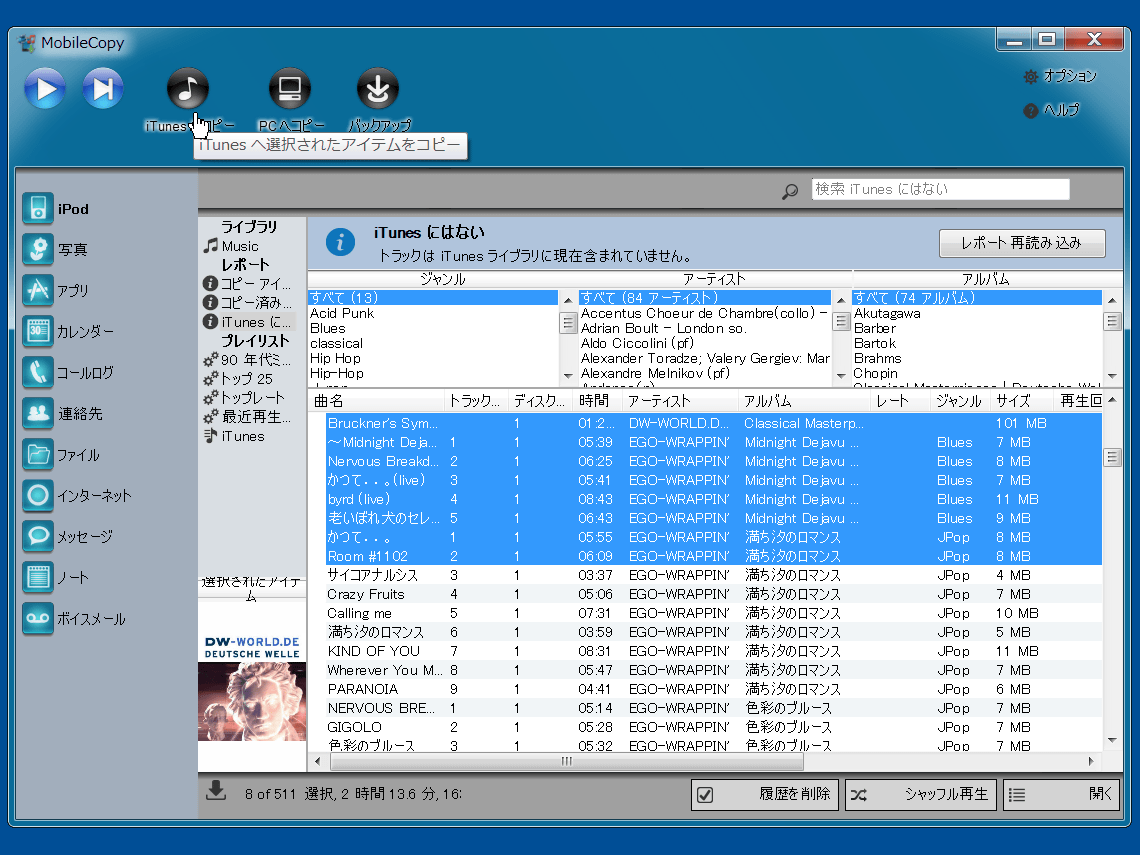Screen dimensions: 1140x855
Task: Click the 開く open button
Action: [x=1061, y=795]
